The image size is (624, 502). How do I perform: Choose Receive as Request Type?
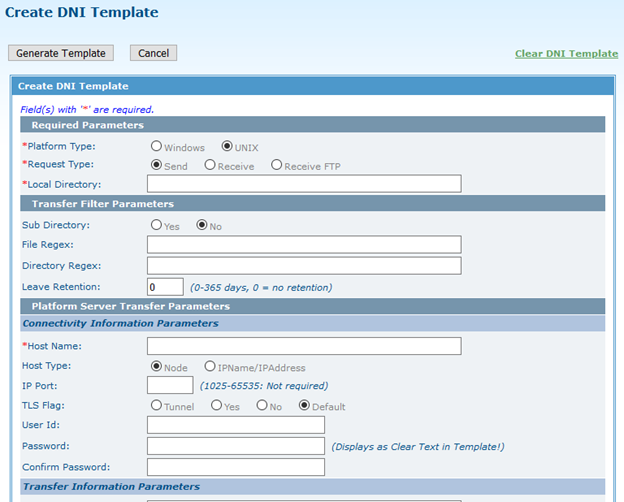(x=210, y=165)
